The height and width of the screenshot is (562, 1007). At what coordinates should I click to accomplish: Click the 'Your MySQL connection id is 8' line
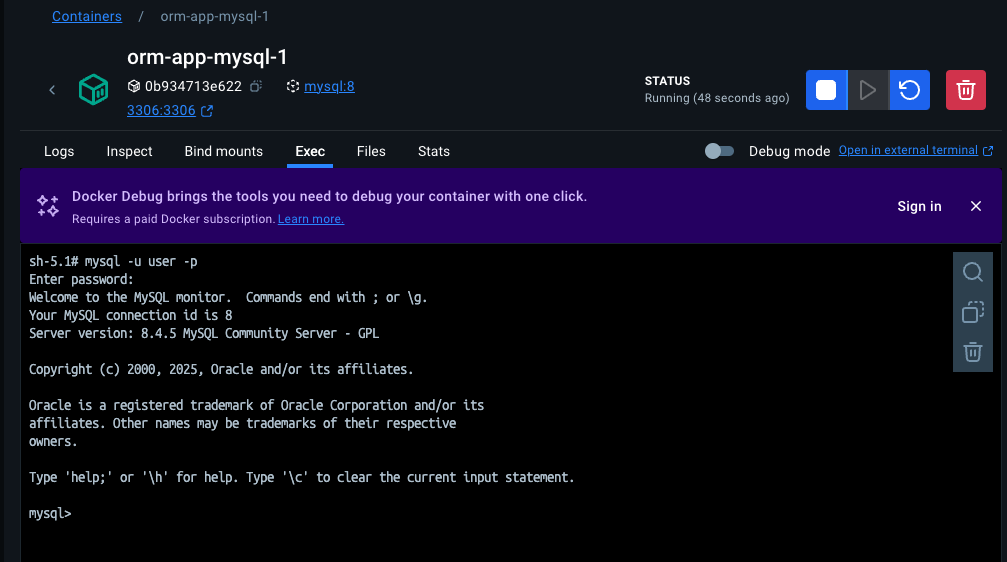(130, 315)
